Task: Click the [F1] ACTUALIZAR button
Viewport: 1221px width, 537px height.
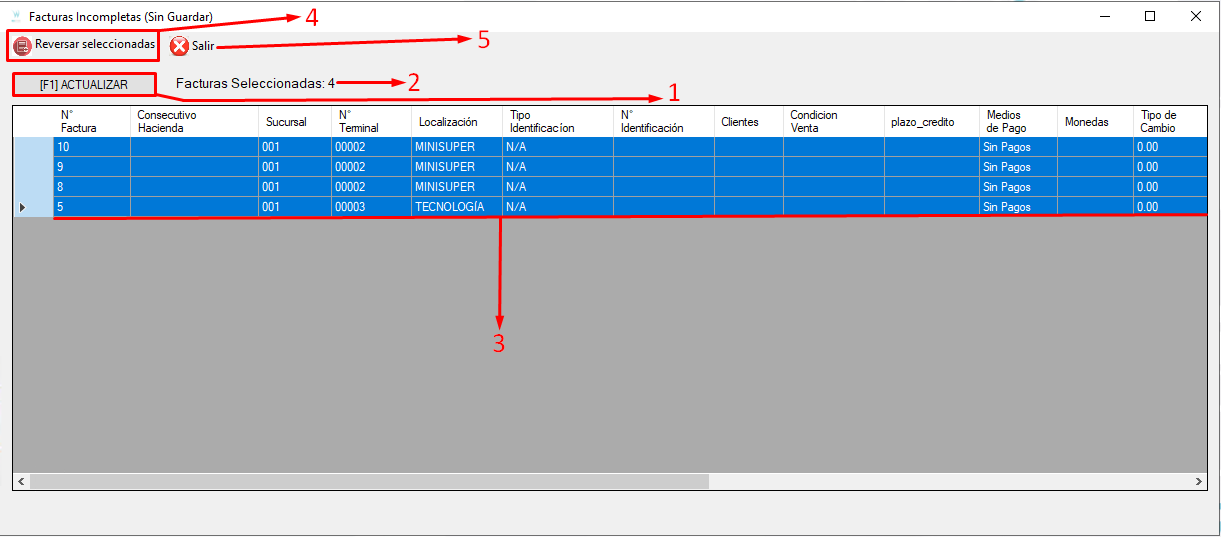Action: pos(84,85)
